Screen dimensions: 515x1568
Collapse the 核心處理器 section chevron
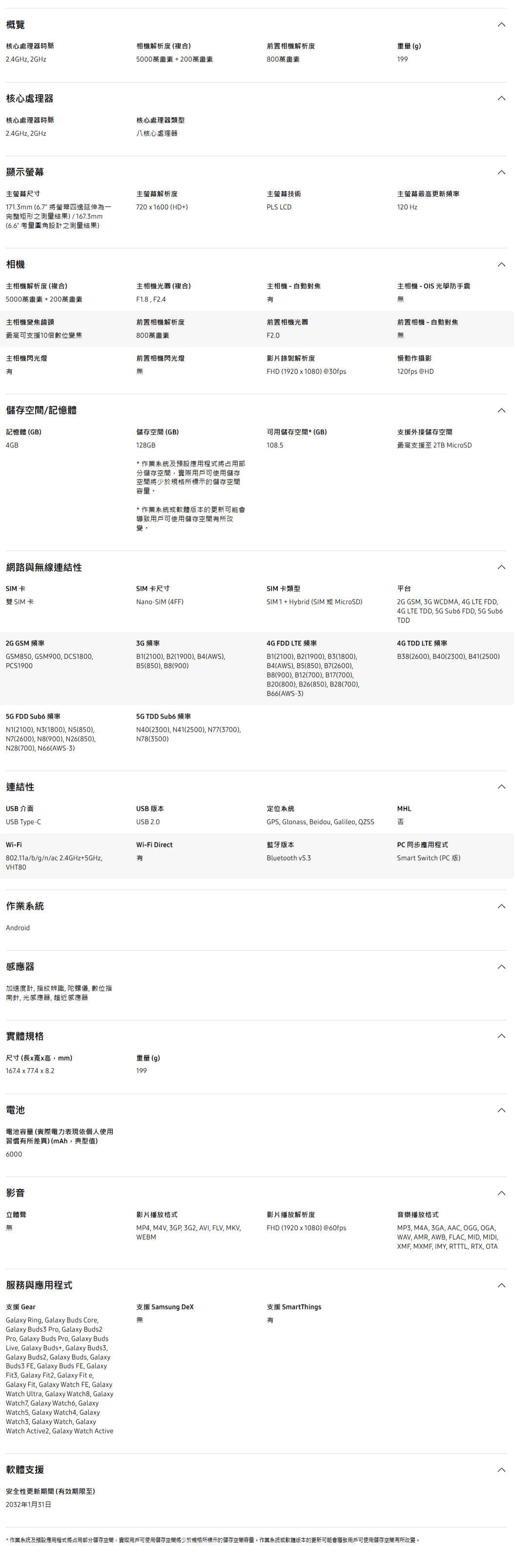click(501, 99)
